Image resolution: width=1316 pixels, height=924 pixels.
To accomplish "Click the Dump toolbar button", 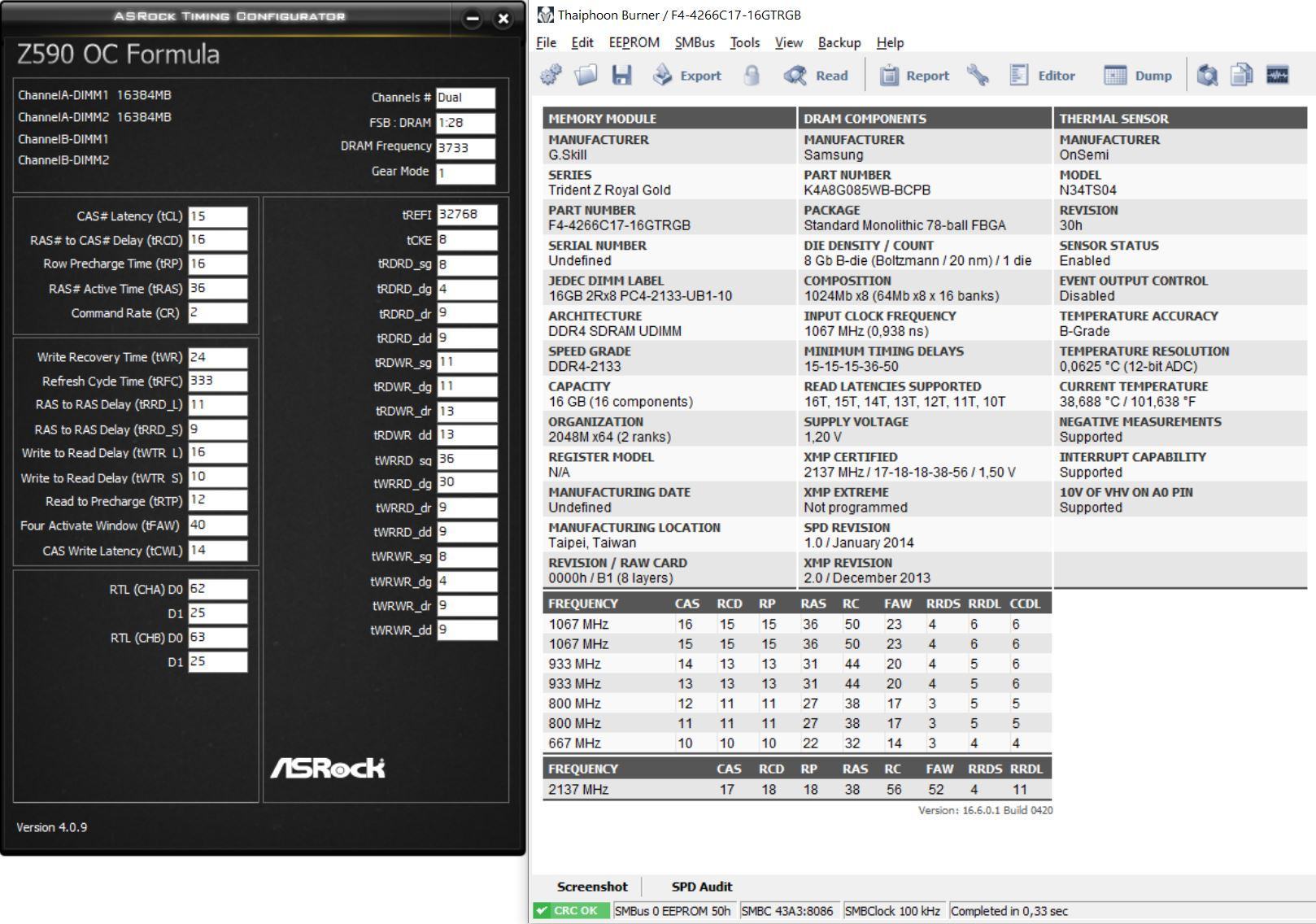I will click(x=1138, y=76).
